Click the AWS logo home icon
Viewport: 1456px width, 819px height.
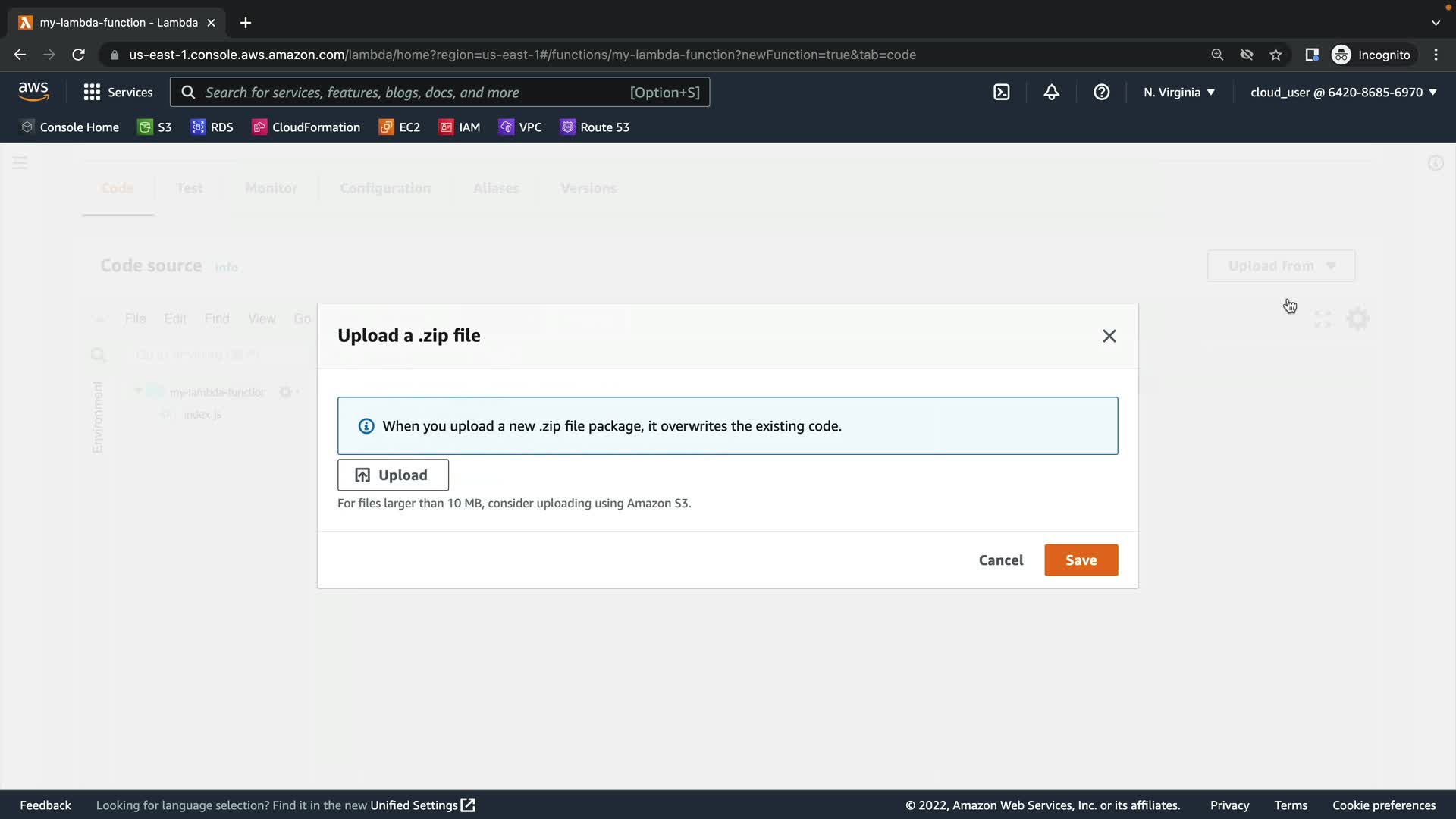point(33,92)
